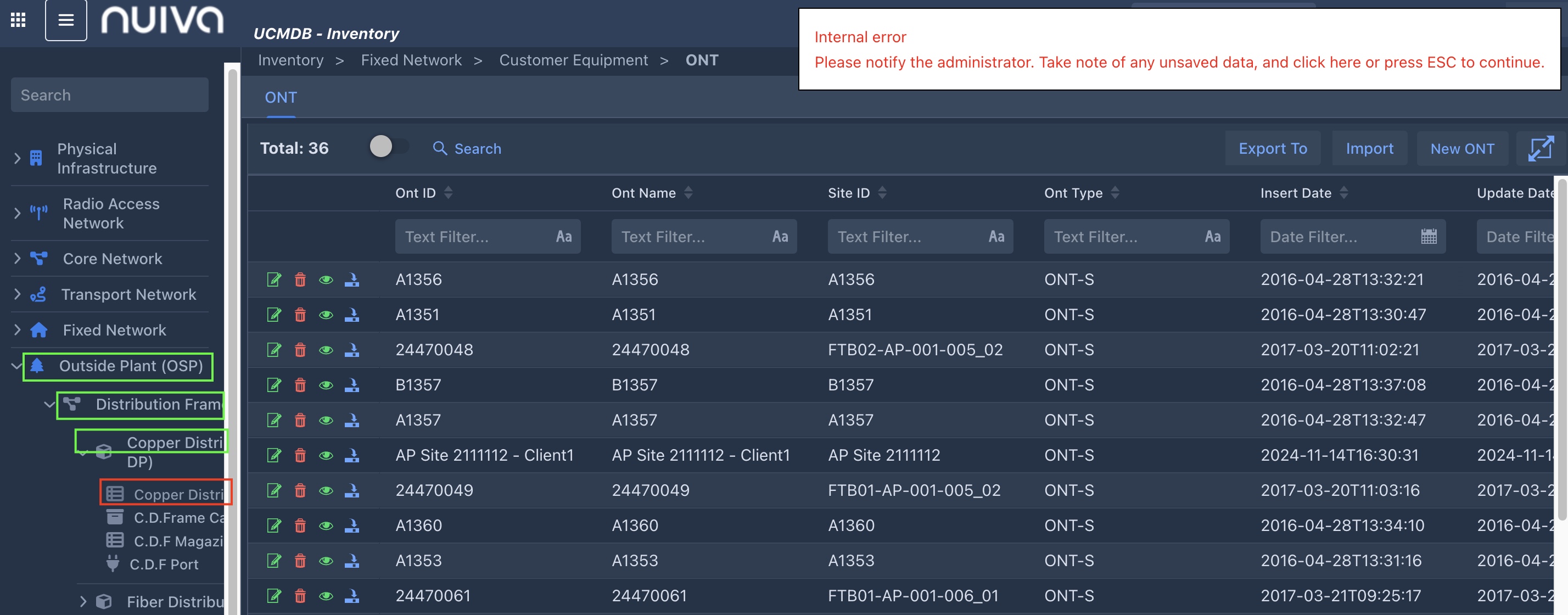Delete row A1351 with trash icon

[300, 315]
